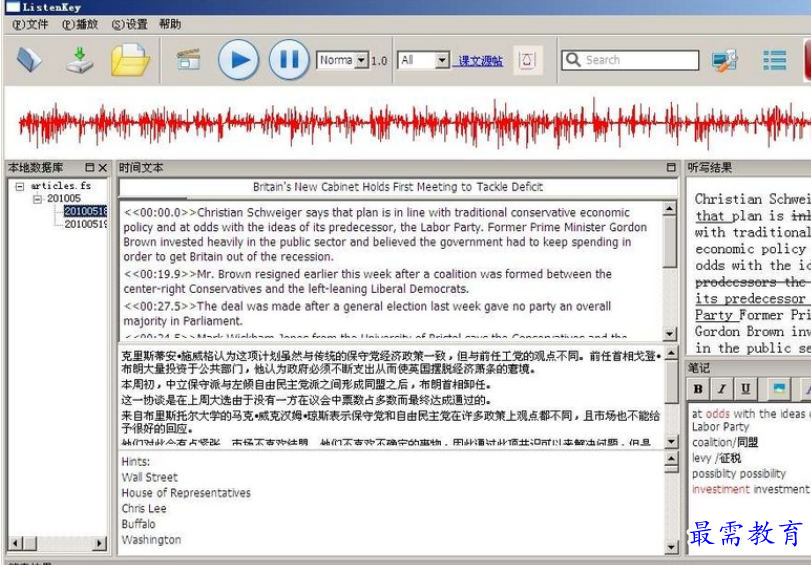Image resolution: width=811 pixels, height=565 pixels.
Task: Click the bell icon beside 课文源帖
Action: [x=527, y=60]
